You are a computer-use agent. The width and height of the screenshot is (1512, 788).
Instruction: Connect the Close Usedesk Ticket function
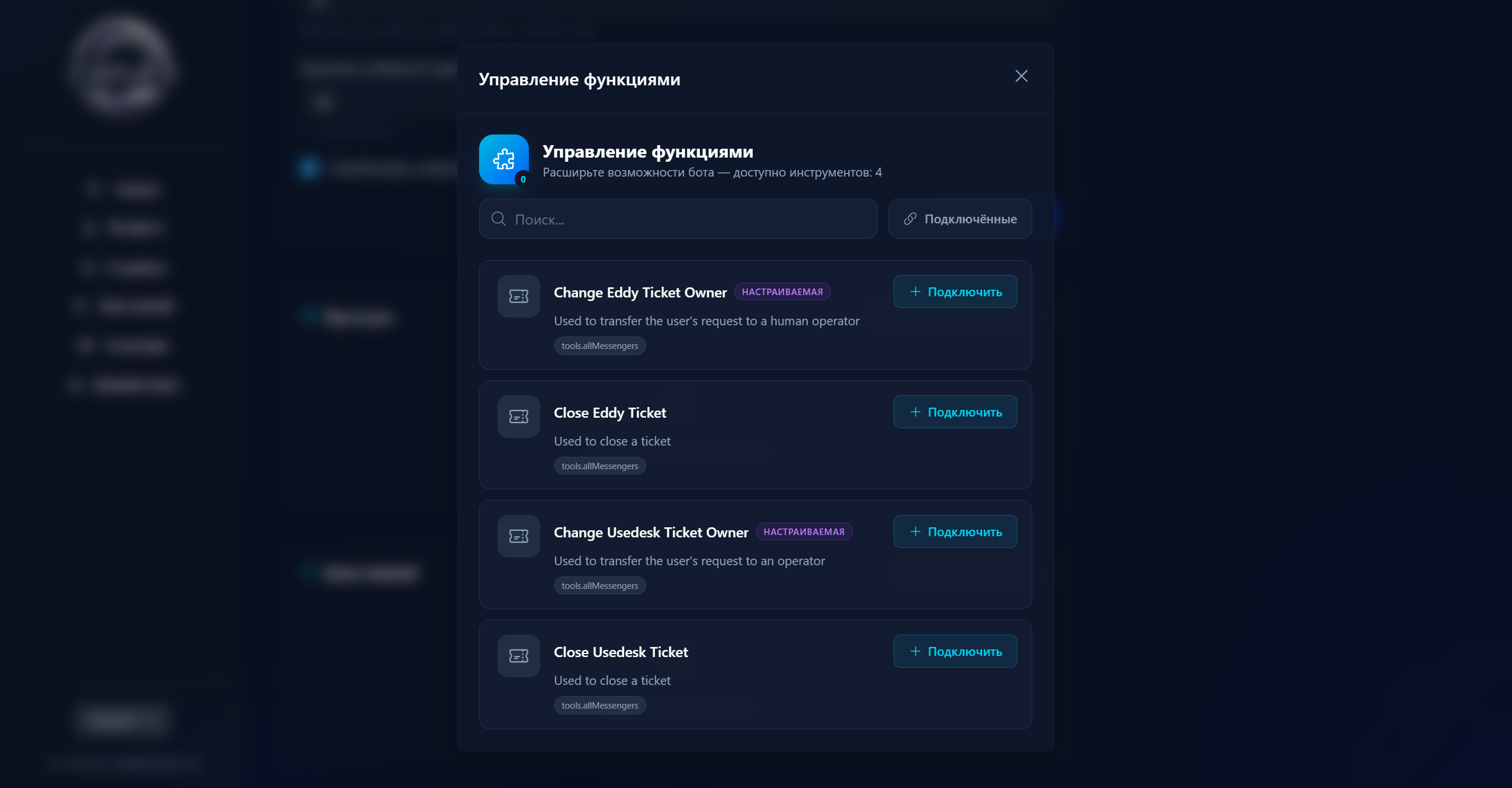click(955, 652)
